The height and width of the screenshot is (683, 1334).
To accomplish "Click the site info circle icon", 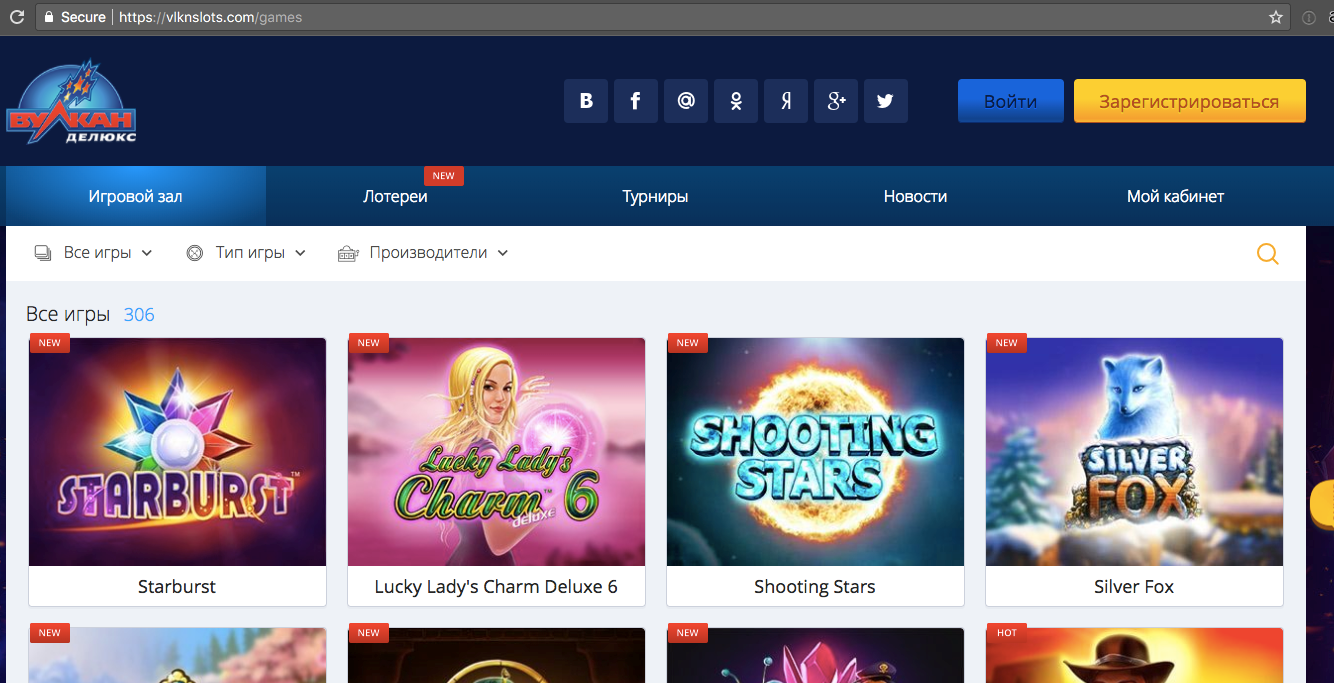I will coord(1308,17).
